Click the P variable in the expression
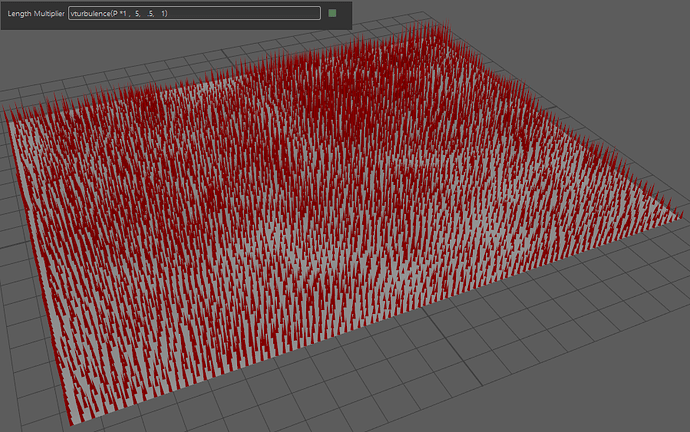The width and height of the screenshot is (690, 432). pyautogui.click(x=113, y=14)
